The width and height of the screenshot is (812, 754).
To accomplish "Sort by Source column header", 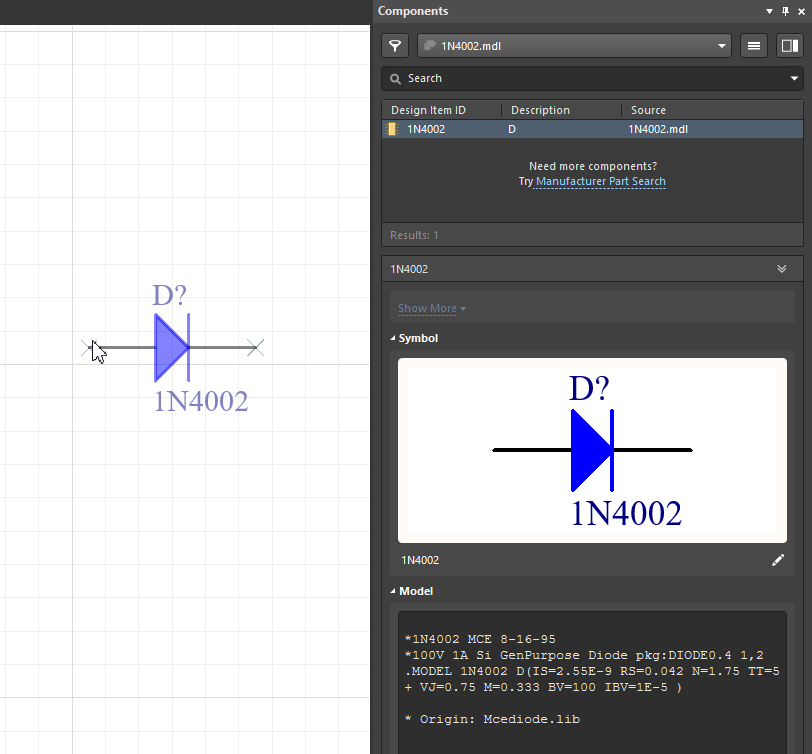I will (x=648, y=110).
